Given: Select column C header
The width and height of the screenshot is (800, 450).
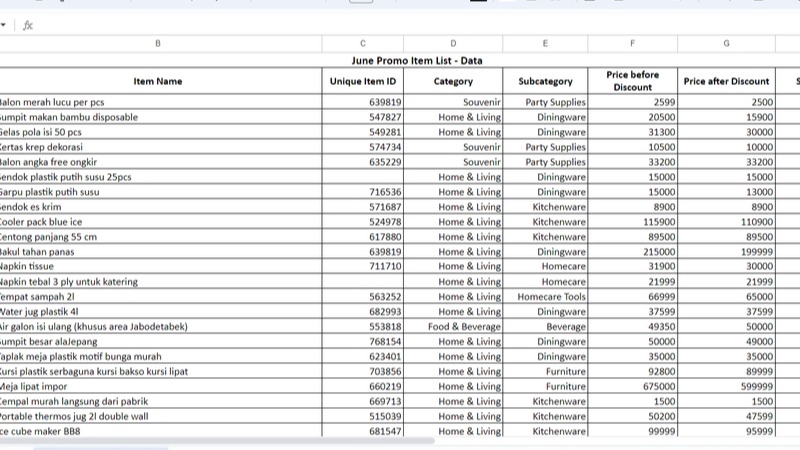Looking at the screenshot, I should coord(363,43).
